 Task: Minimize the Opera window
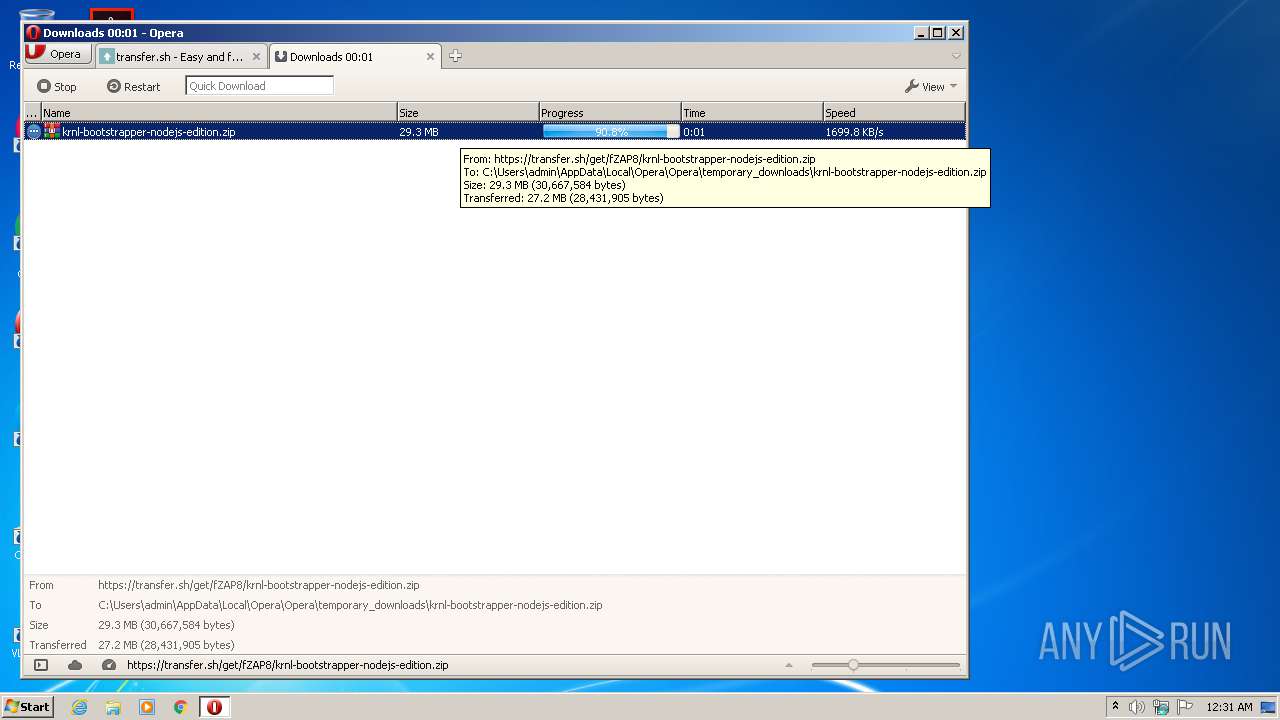(x=920, y=33)
